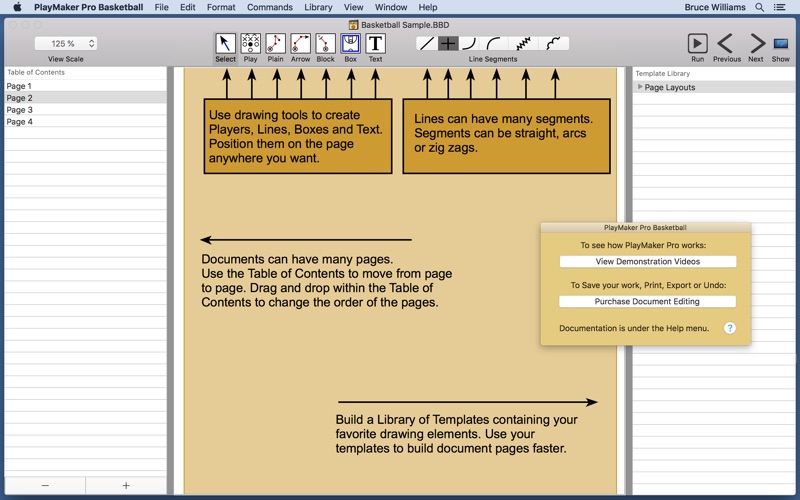The width and height of the screenshot is (800, 500).
Task: Pick the Plain line tool
Action: coord(276,44)
